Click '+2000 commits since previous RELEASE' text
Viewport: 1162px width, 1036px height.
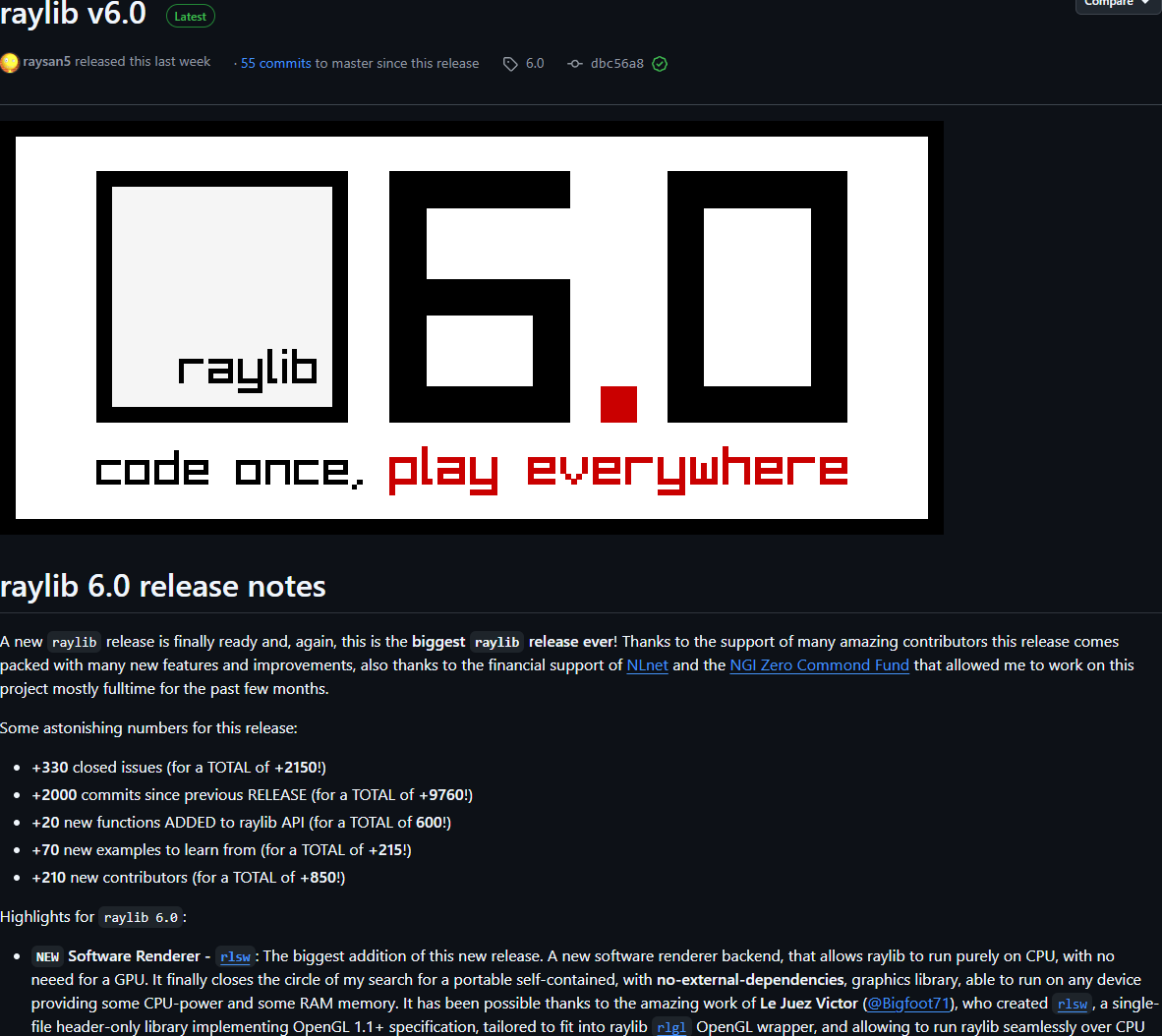tap(252, 794)
